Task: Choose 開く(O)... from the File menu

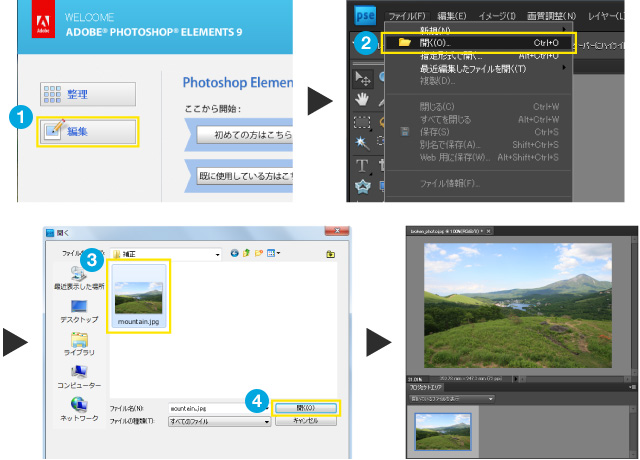Action: [x=478, y=42]
